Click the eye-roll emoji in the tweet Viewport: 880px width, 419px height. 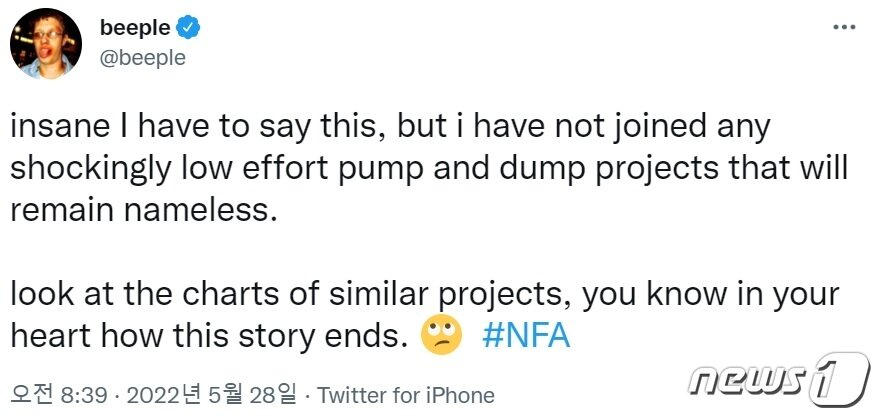click(x=442, y=335)
